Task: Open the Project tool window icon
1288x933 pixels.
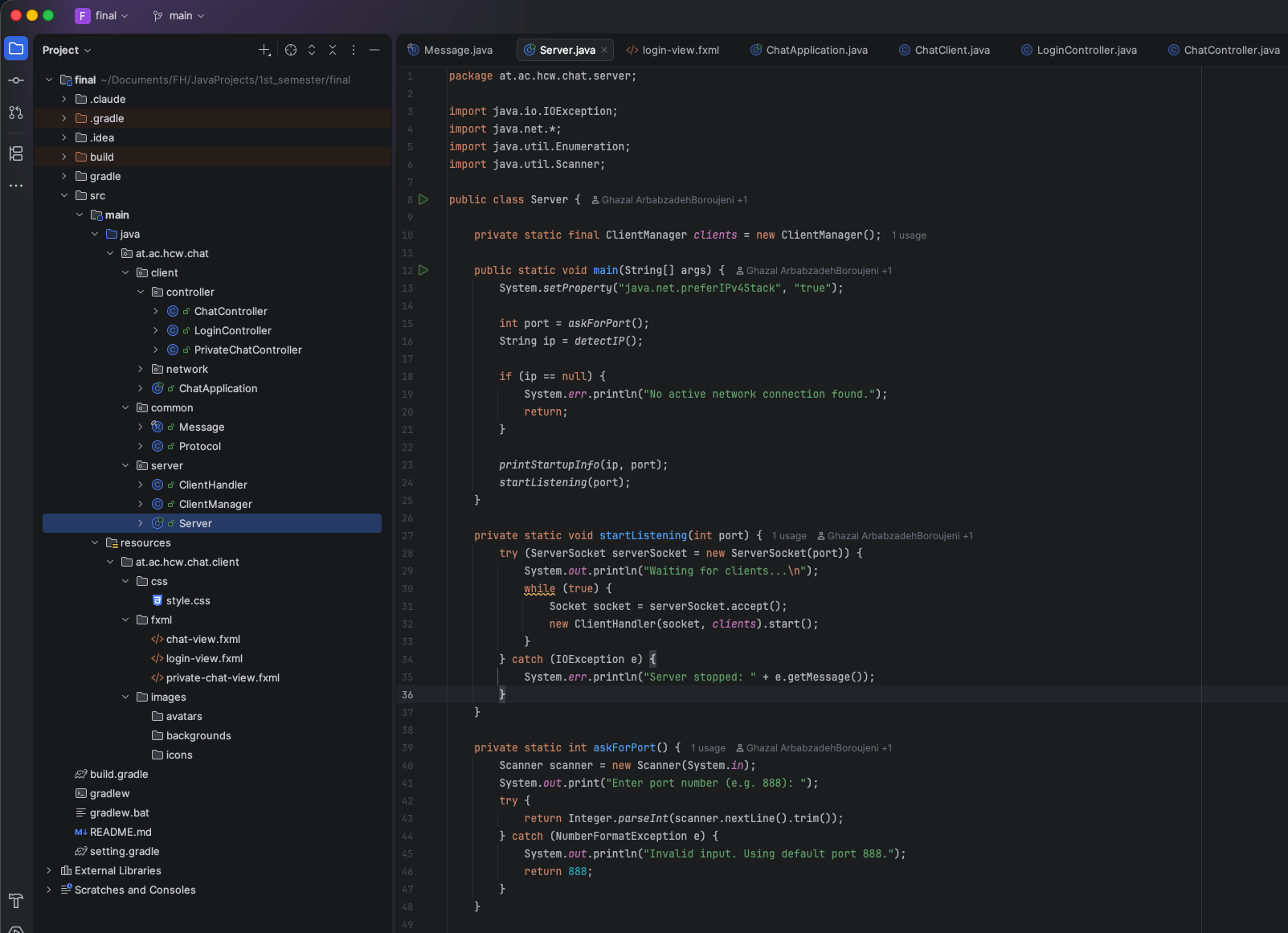Action: click(16, 48)
